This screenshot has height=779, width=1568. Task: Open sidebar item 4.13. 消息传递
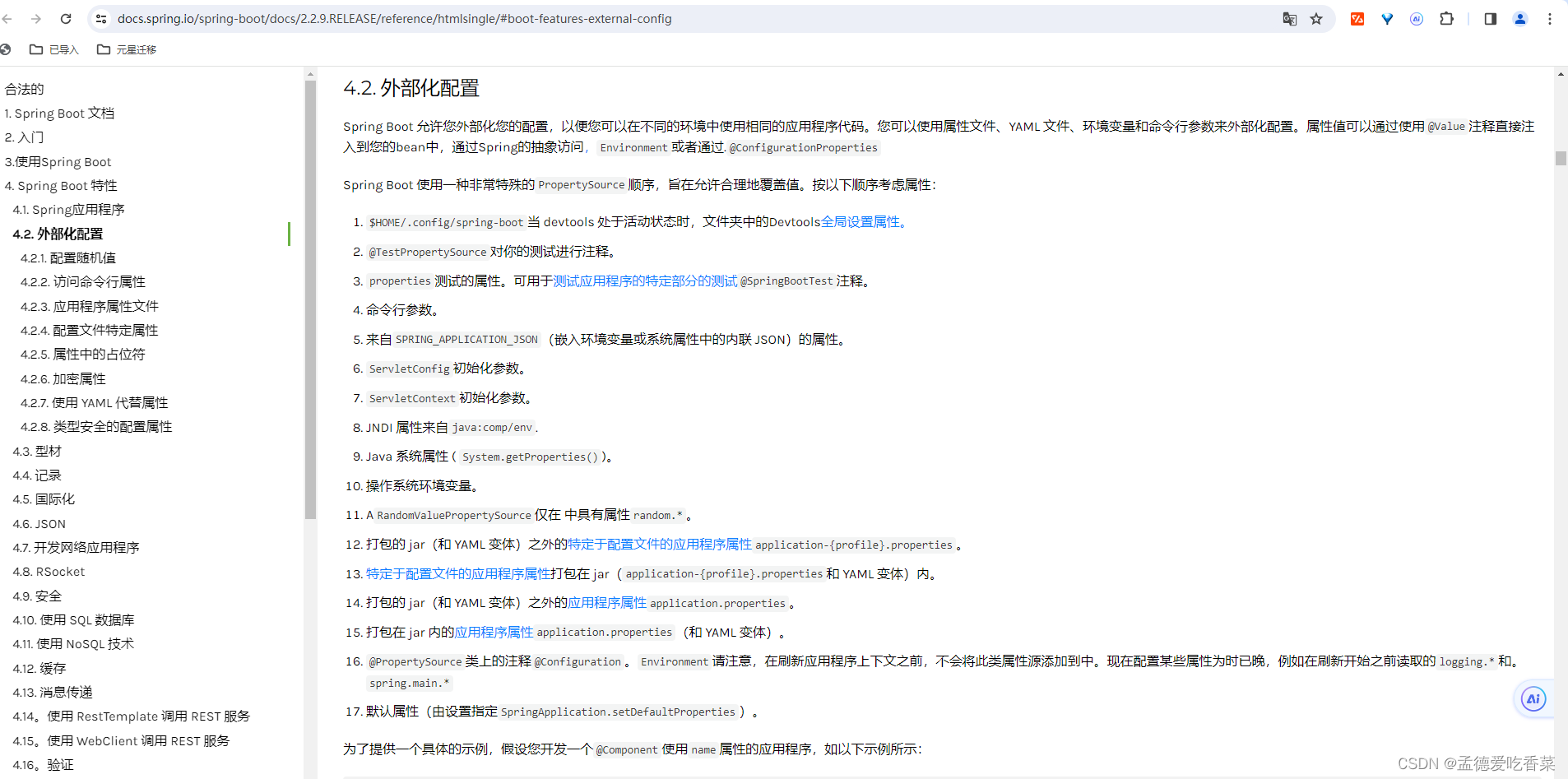53,693
